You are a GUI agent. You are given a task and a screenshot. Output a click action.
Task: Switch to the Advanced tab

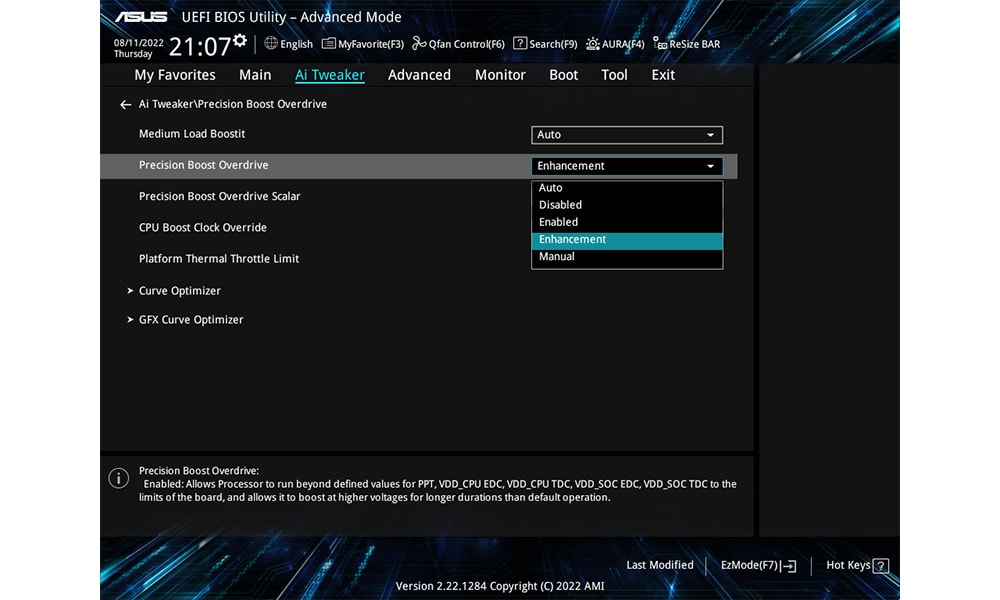(419, 75)
